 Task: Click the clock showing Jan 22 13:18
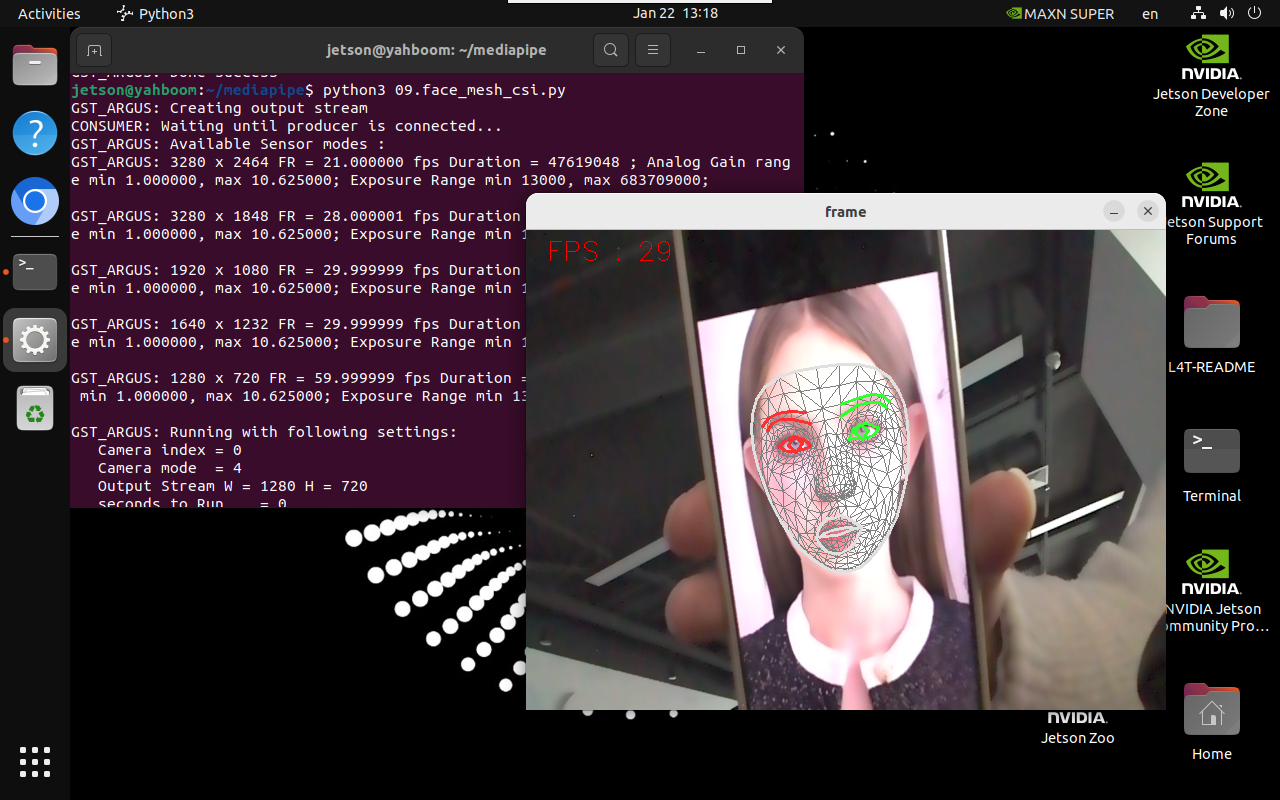coord(676,14)
